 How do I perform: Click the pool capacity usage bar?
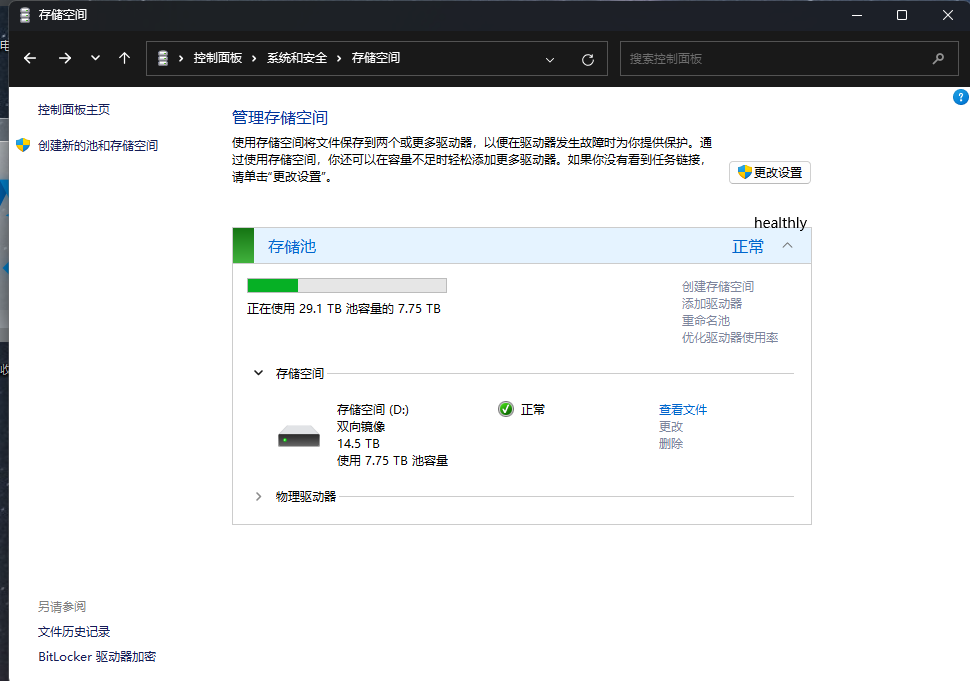tap(346, 285)
